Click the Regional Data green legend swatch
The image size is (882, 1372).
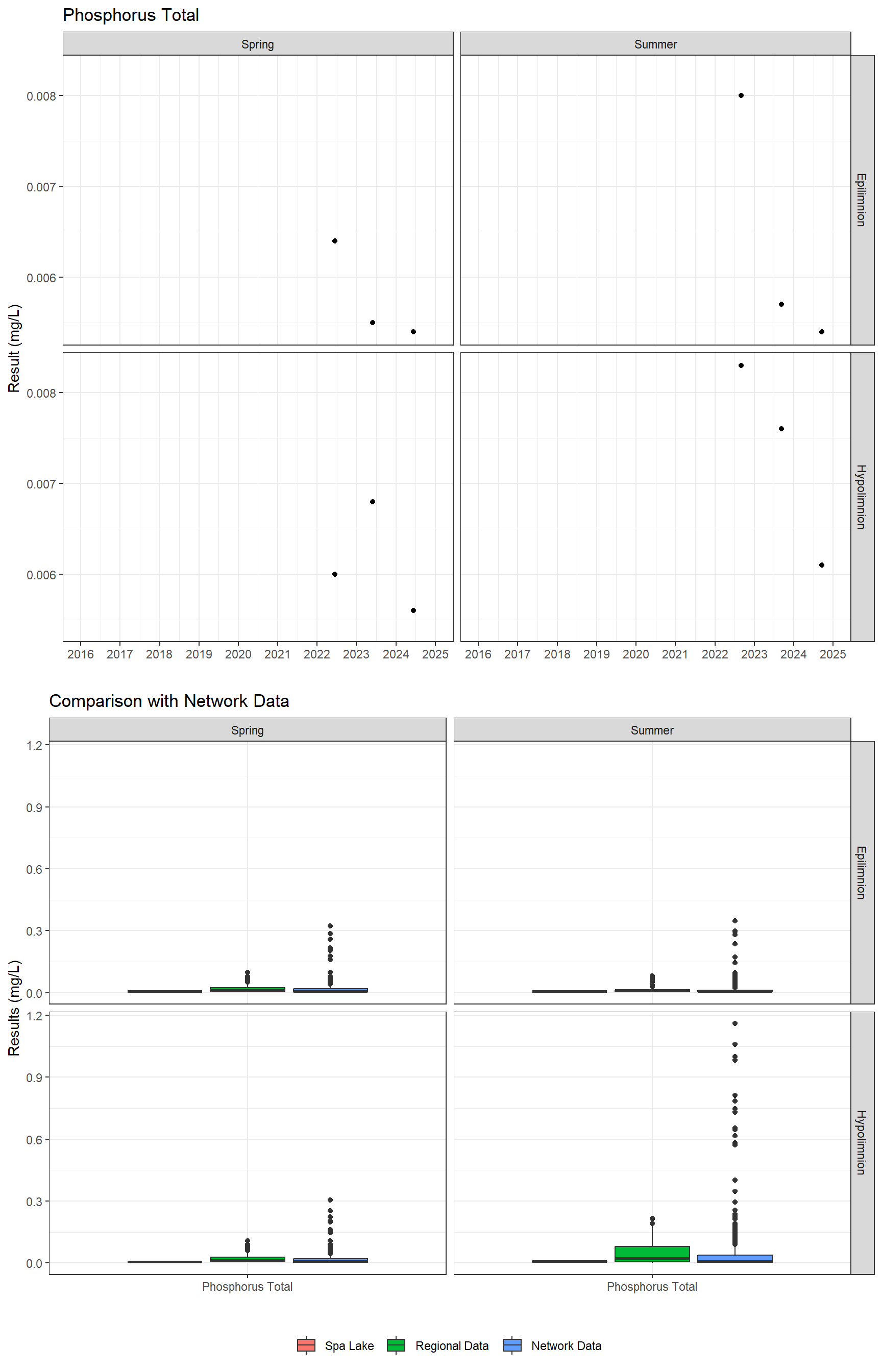(x=396, y=1345)
